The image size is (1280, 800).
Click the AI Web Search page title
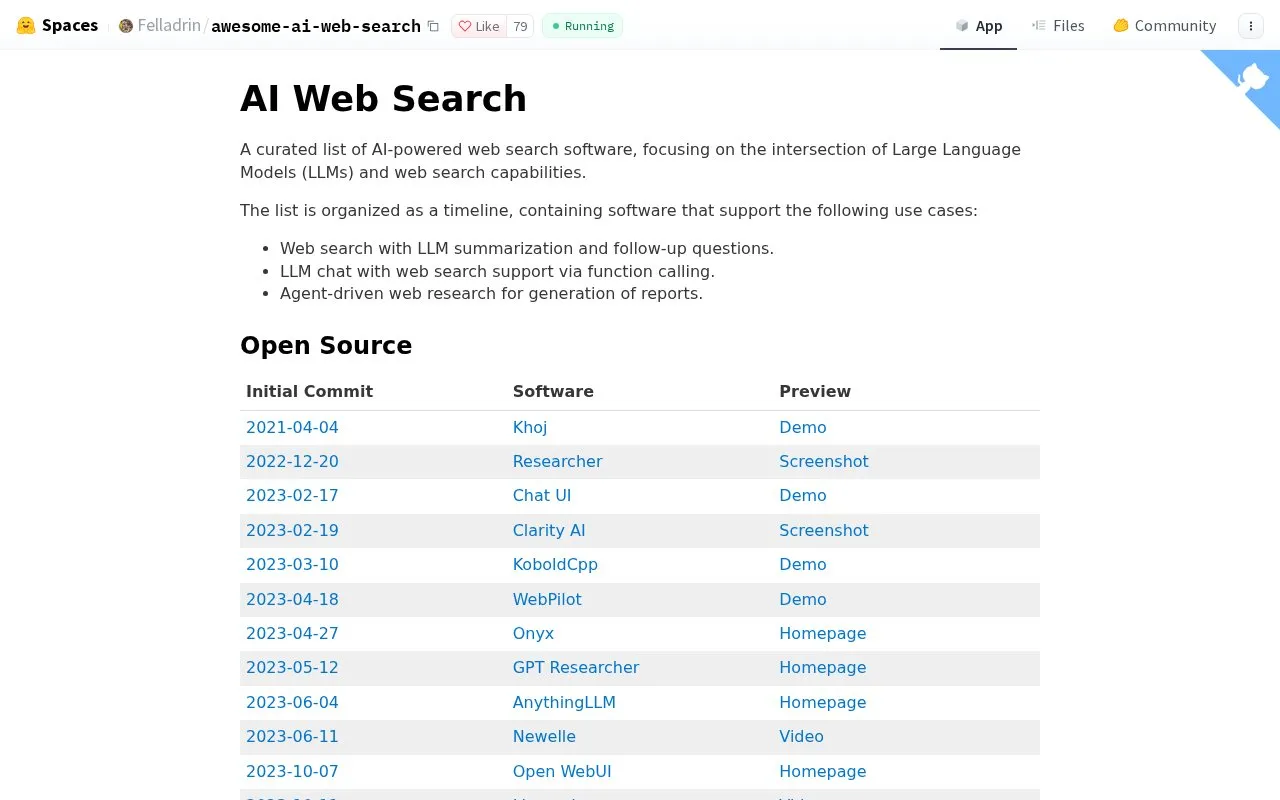[x=383, y=98]
